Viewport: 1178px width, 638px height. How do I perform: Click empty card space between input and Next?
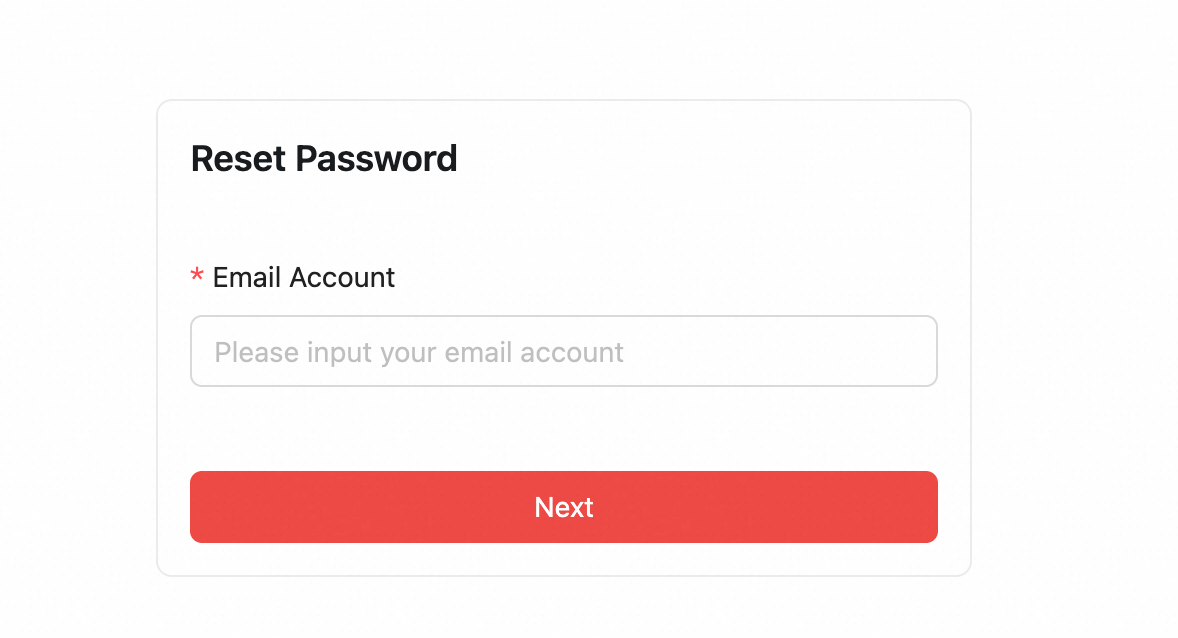[x=563, y=428]
